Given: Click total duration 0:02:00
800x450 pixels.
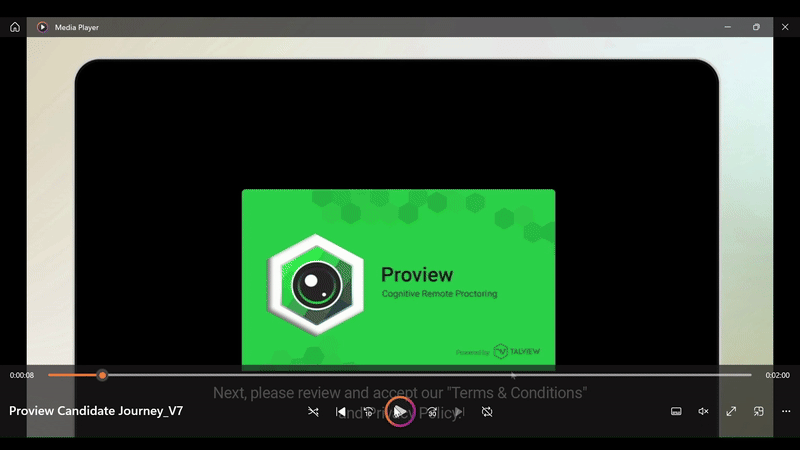Looking at the screenshot, I should [777, 375].
